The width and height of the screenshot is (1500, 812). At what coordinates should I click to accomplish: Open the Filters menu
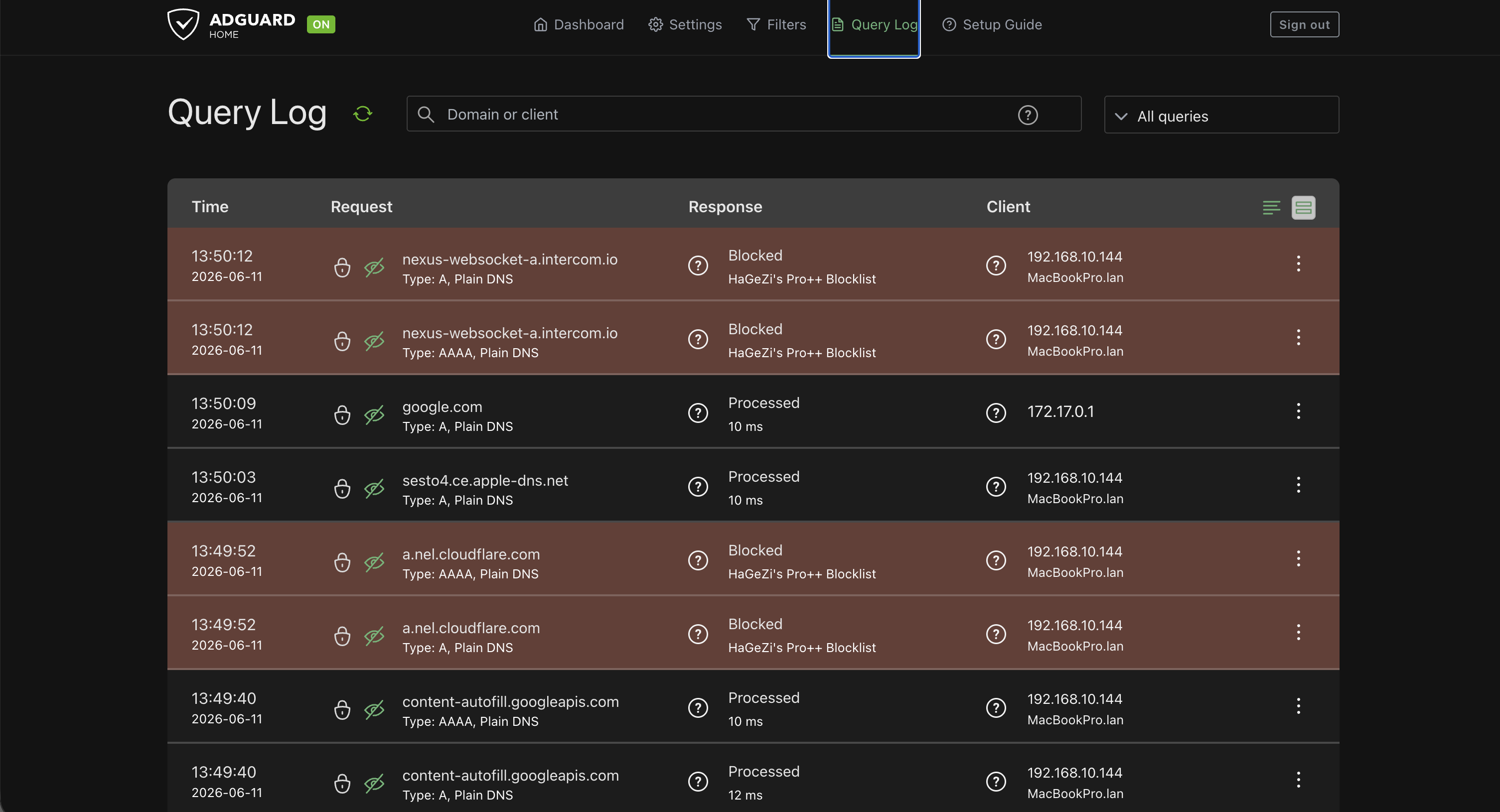776,24
